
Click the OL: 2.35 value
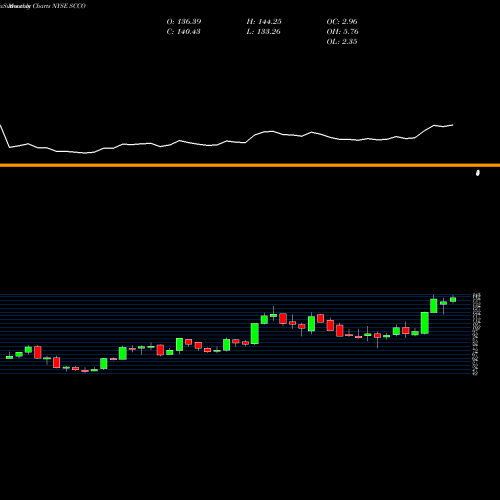[x=342, y=42]
